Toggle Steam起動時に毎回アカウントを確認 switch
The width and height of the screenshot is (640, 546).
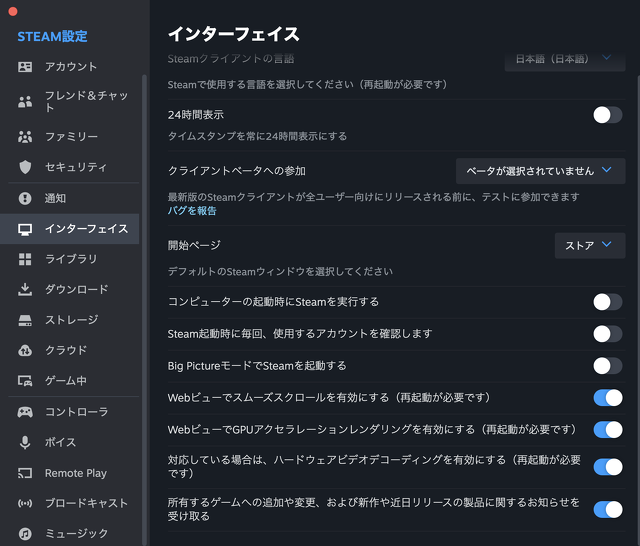point(607,334)
